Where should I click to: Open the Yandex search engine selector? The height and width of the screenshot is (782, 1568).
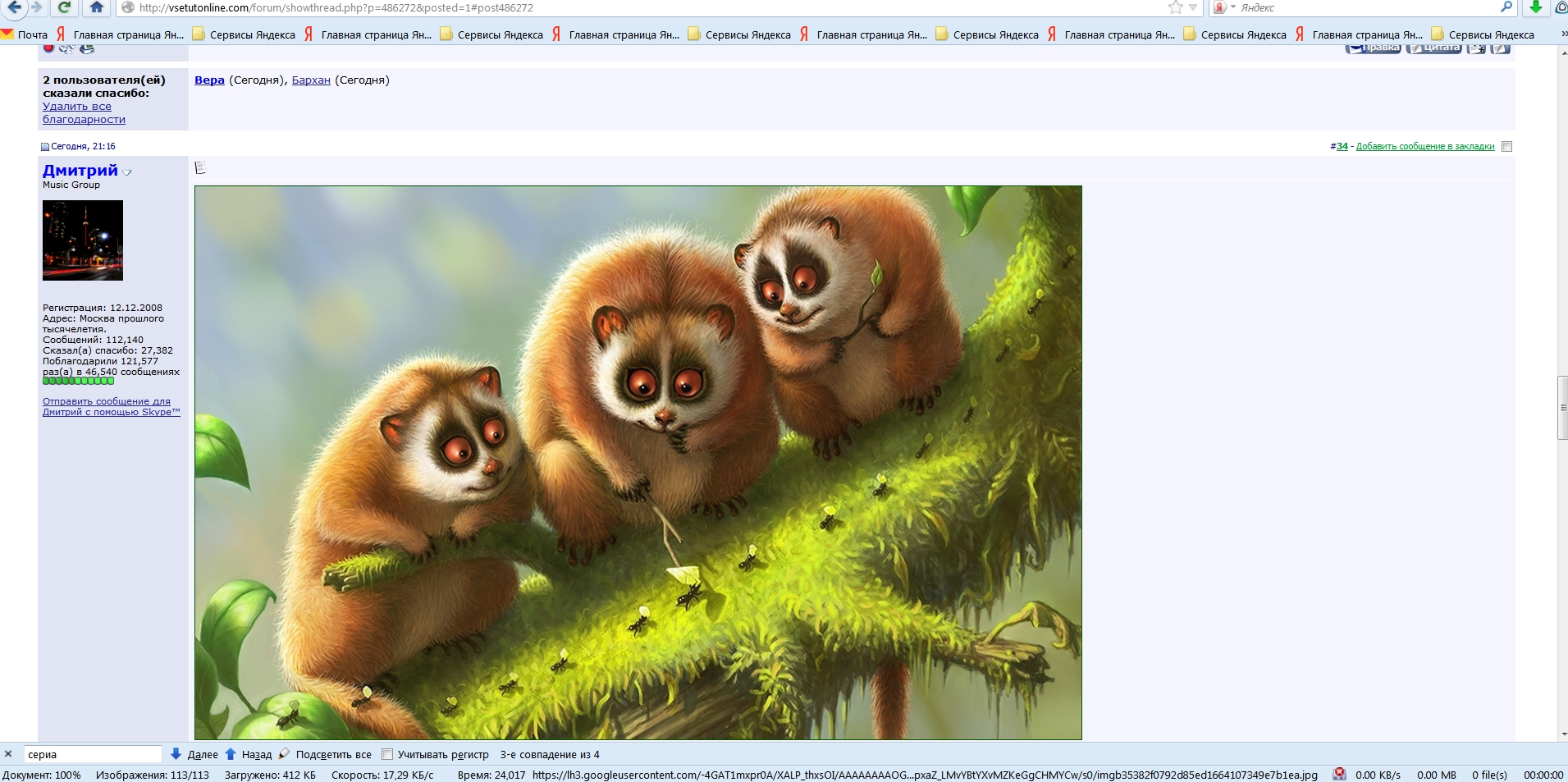(1223, 7)
